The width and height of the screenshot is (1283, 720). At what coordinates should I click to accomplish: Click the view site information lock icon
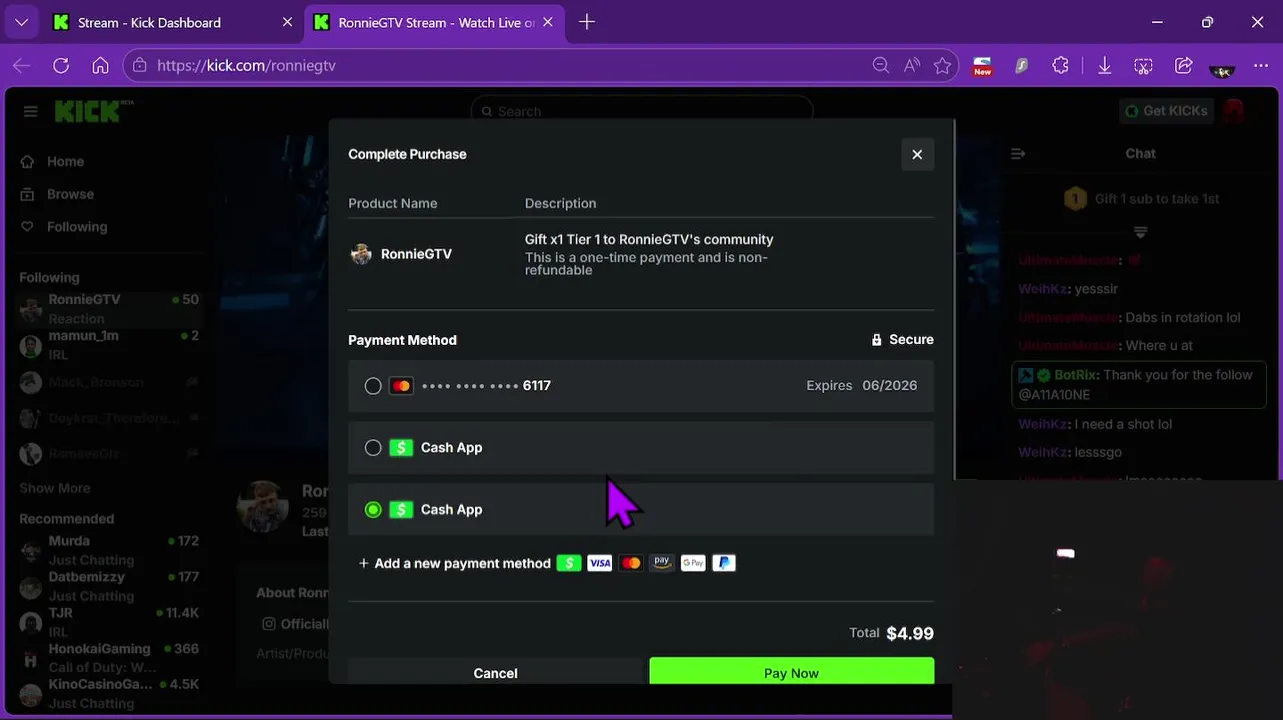coord(139,65)
